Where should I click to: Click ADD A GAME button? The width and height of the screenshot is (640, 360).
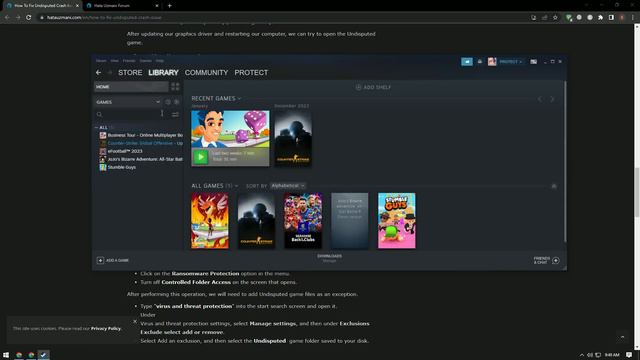pyautogui.click(x=113, y=260)
